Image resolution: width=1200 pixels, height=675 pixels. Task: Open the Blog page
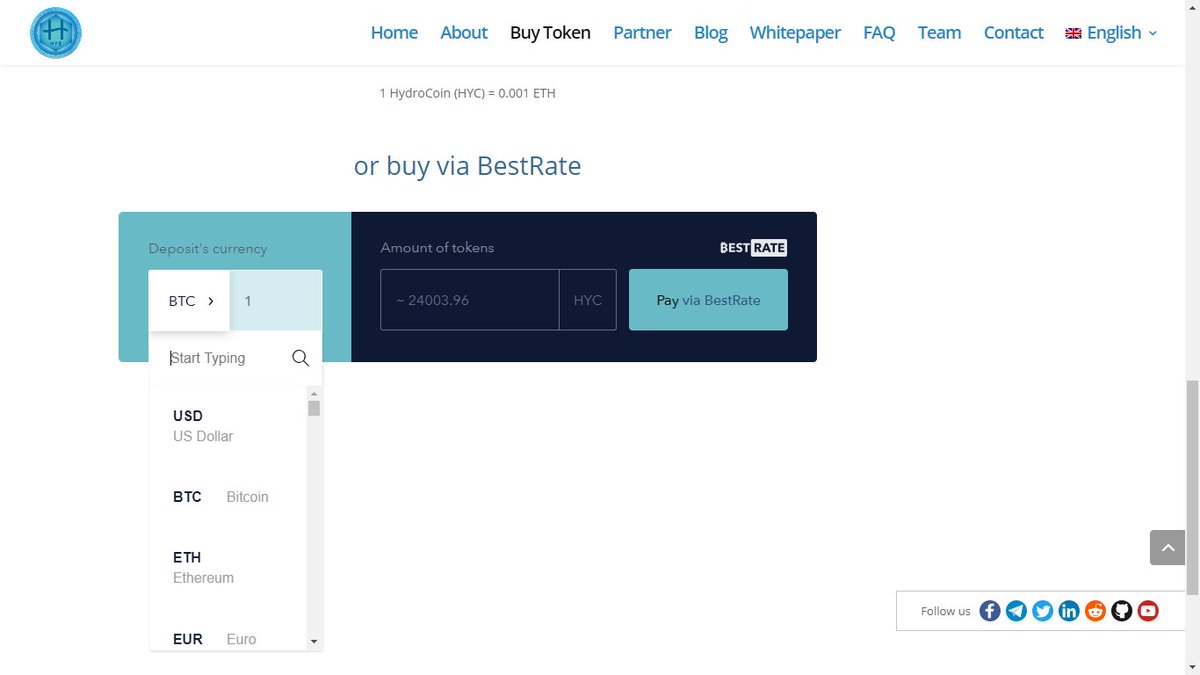pyautogui.click(x=711, y=33)
